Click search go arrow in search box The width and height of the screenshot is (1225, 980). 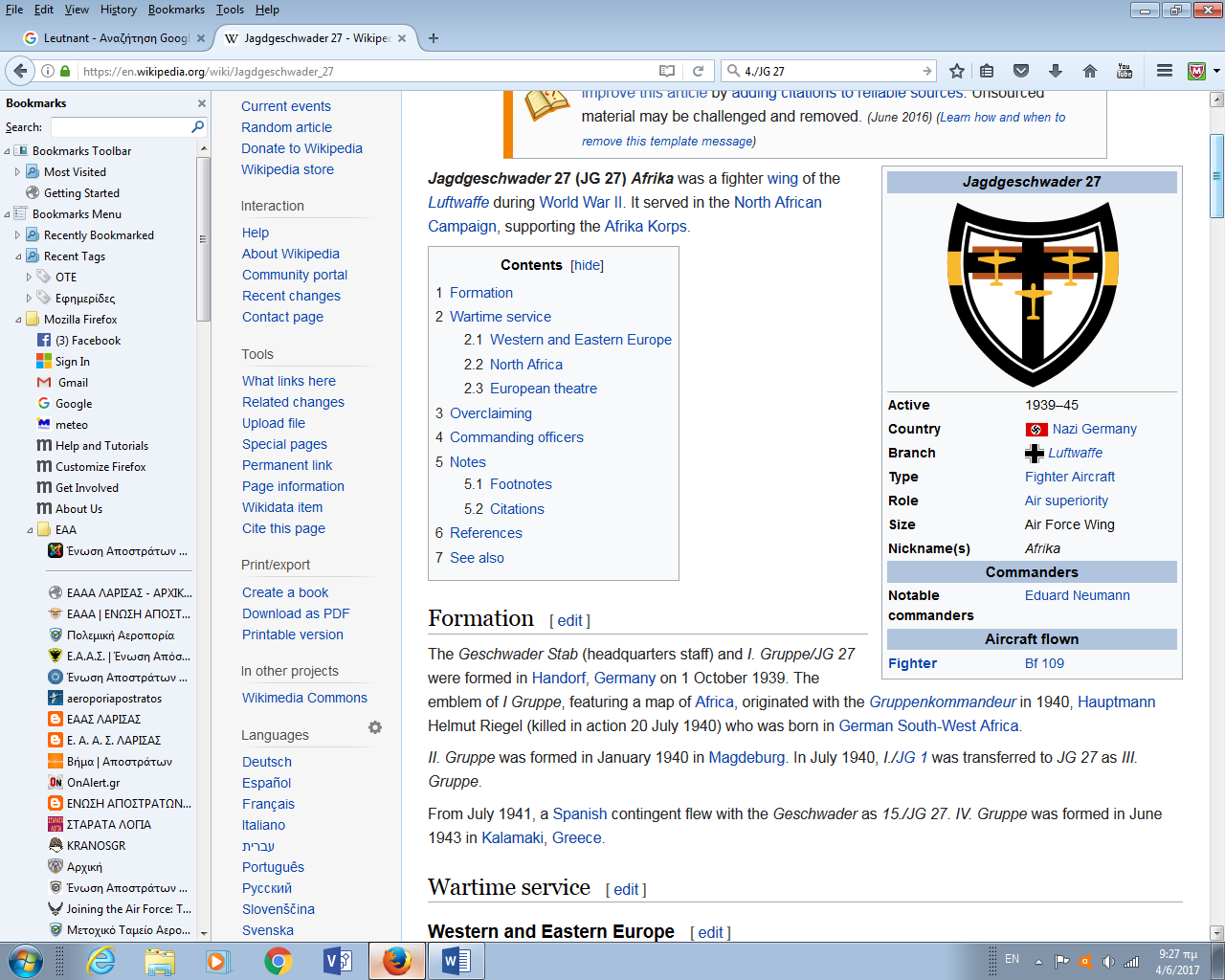[926, 71]
